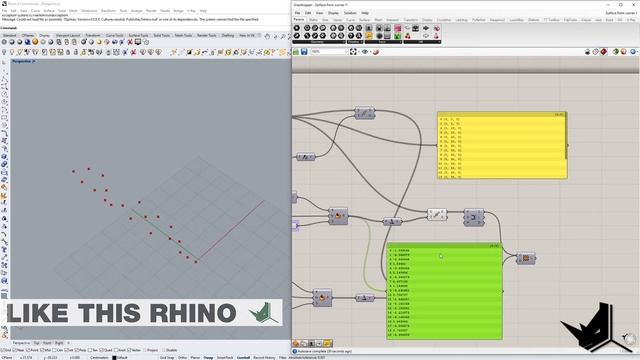Select the orange sphere component beside the green panel
Viewport: 640px width, 360px height.
(322, 298)
